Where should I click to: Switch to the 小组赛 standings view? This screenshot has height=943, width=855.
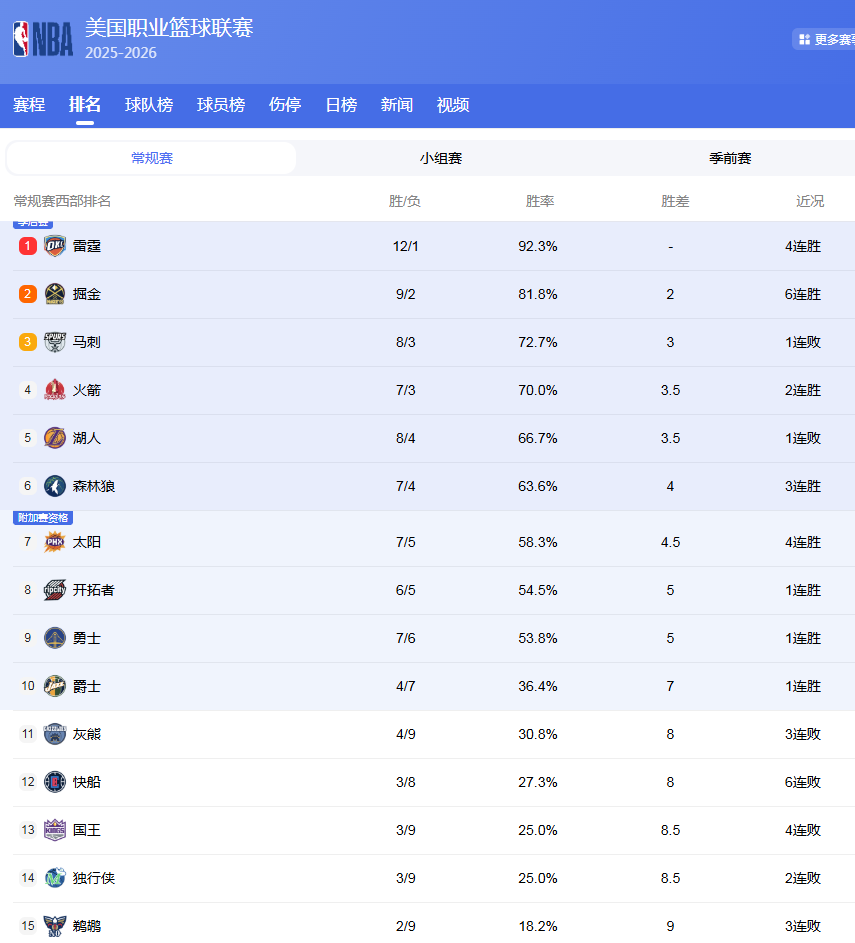tap(440, 158)
